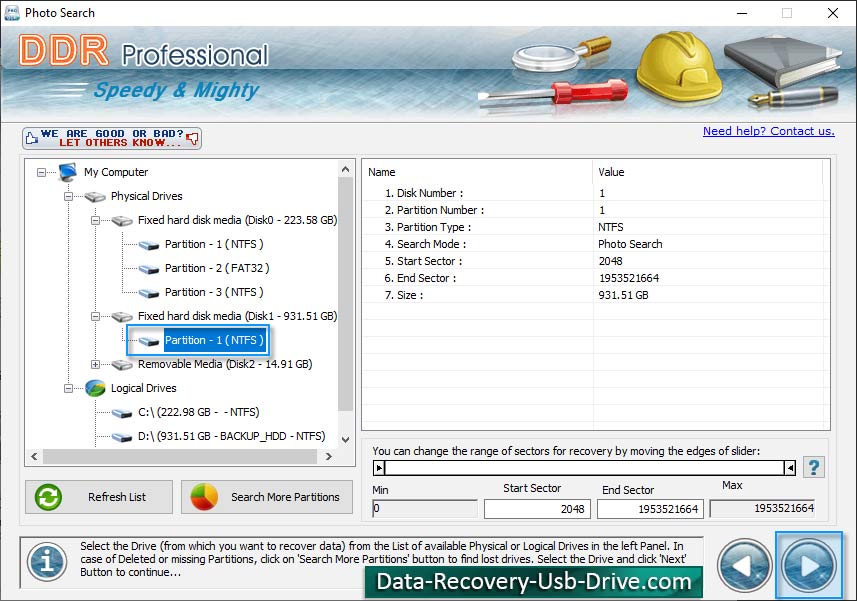
Task: Collapse the Physical Drives node
Action: (x=68, y=197)
